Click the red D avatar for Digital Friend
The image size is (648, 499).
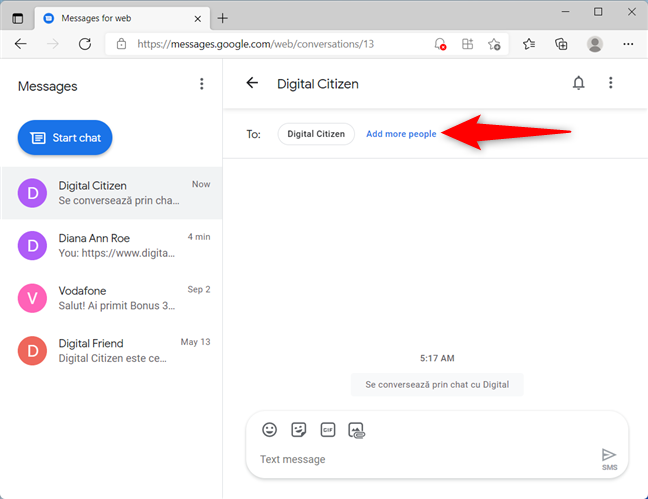pyautogui.click(x=32, y=351)
